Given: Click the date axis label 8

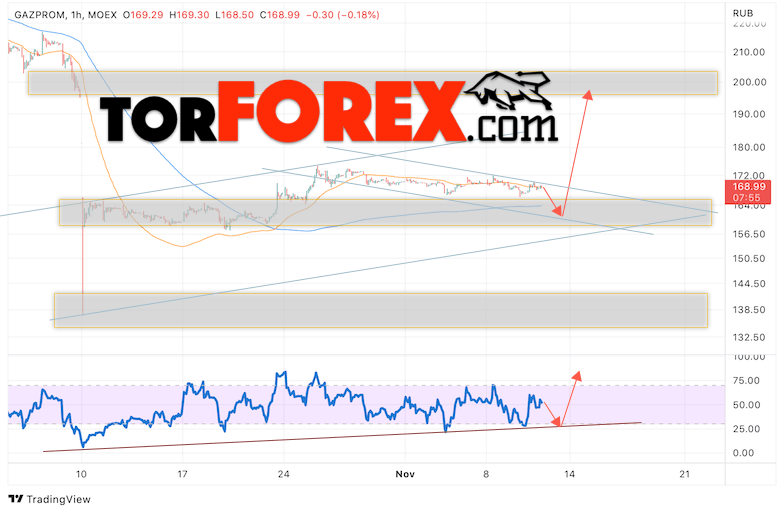Looking at the screenshot, I should click(486, 474).
